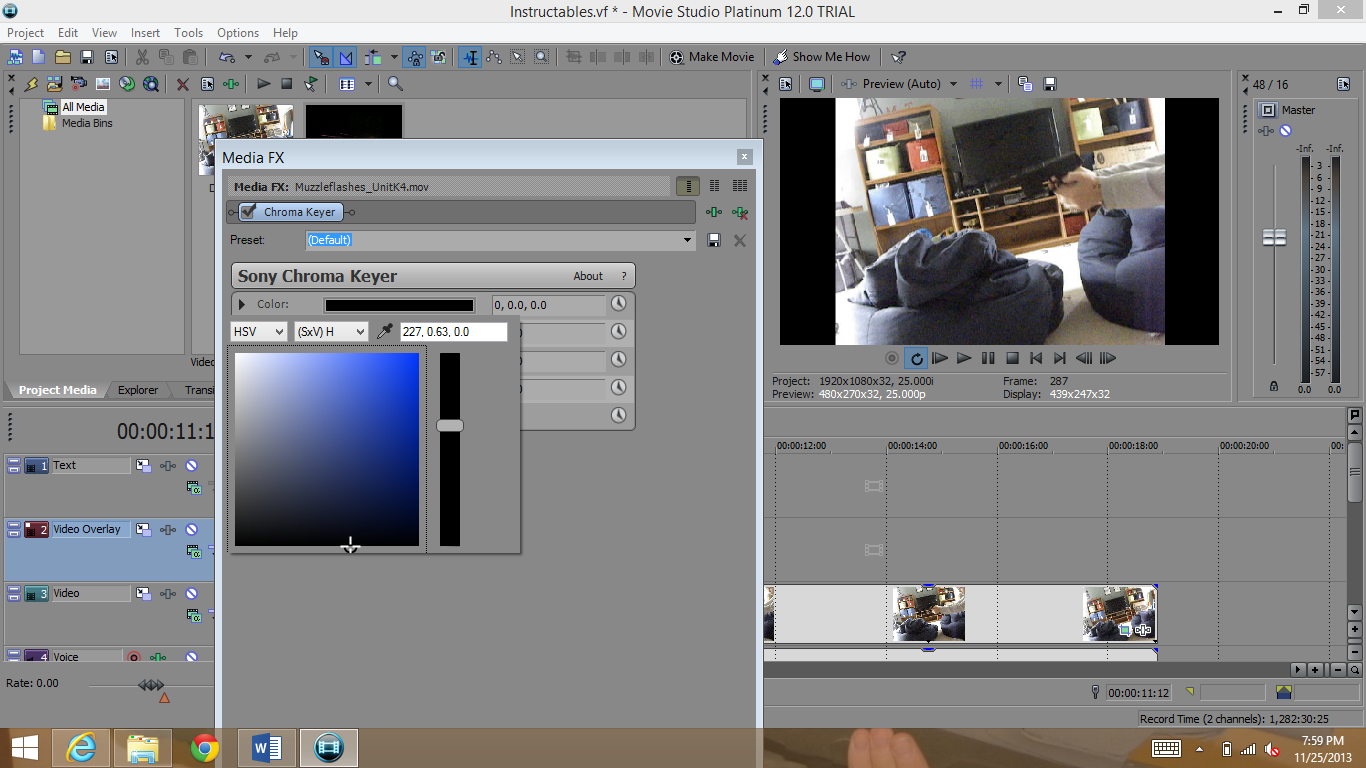Click Capture Video camera icon
Screen dimensions: 1366x768
pyautogui.click(x=78, y=84)
